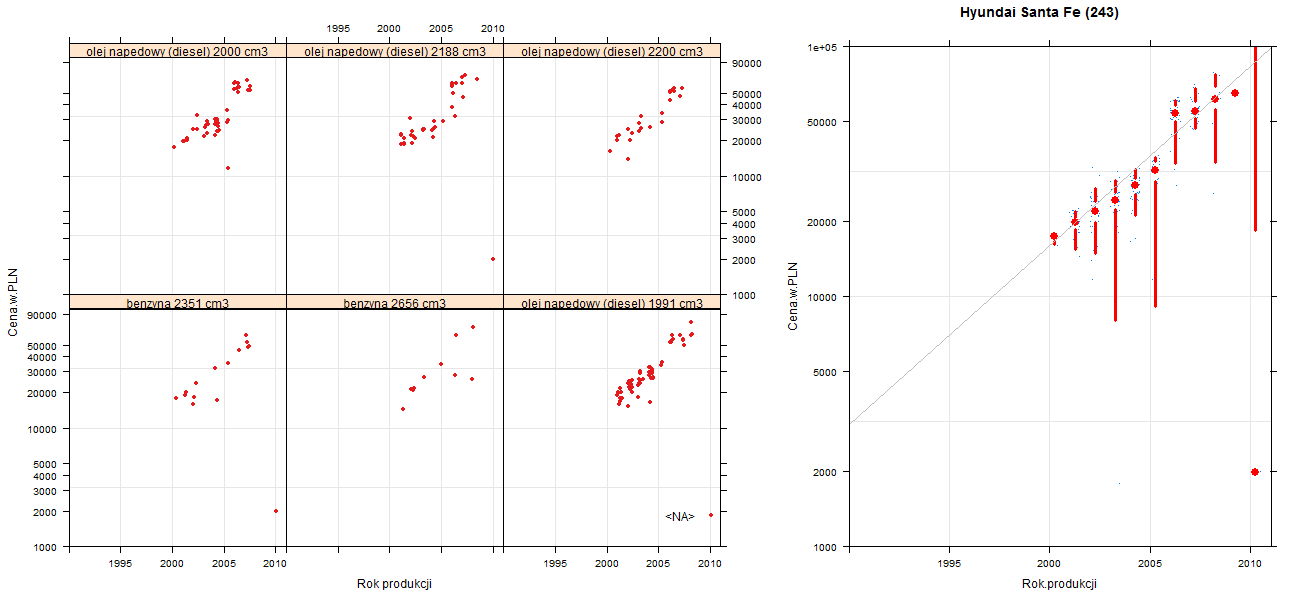Select the "olej napedowy (diesel) 2188 cm3" panel header

pos(395,51)
